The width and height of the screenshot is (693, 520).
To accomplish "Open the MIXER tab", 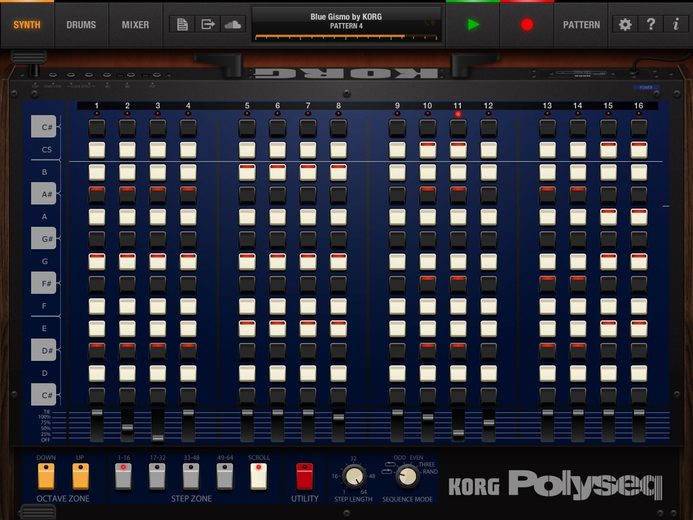I will click(x=135, y=25).
